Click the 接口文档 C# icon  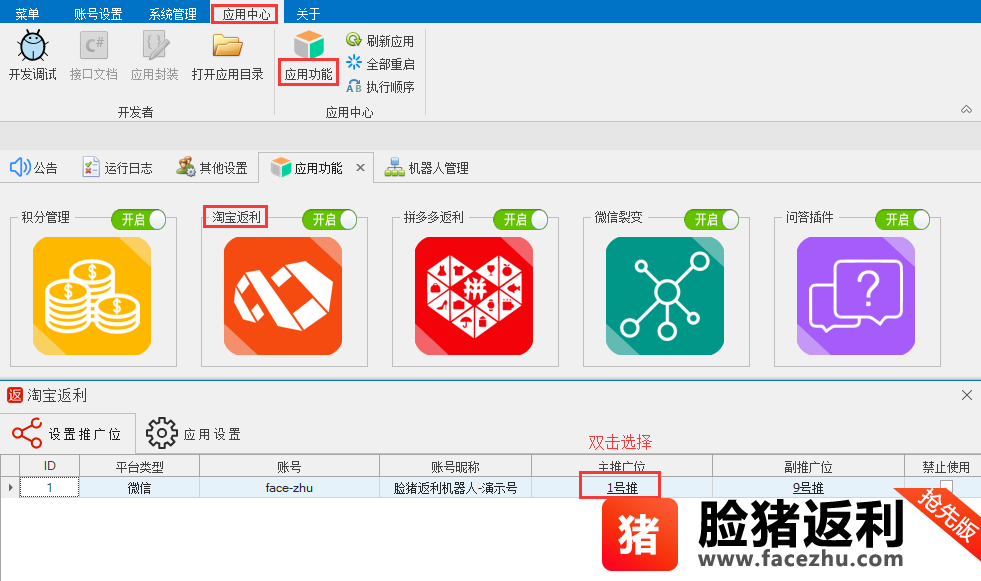pyautogui.click(x=94, y=45)
